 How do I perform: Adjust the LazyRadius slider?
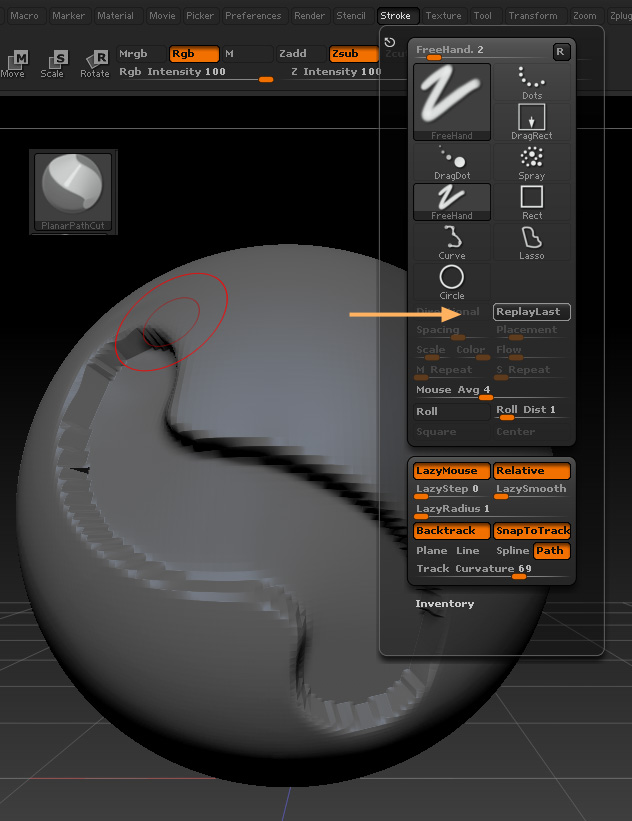coord(492,511)
